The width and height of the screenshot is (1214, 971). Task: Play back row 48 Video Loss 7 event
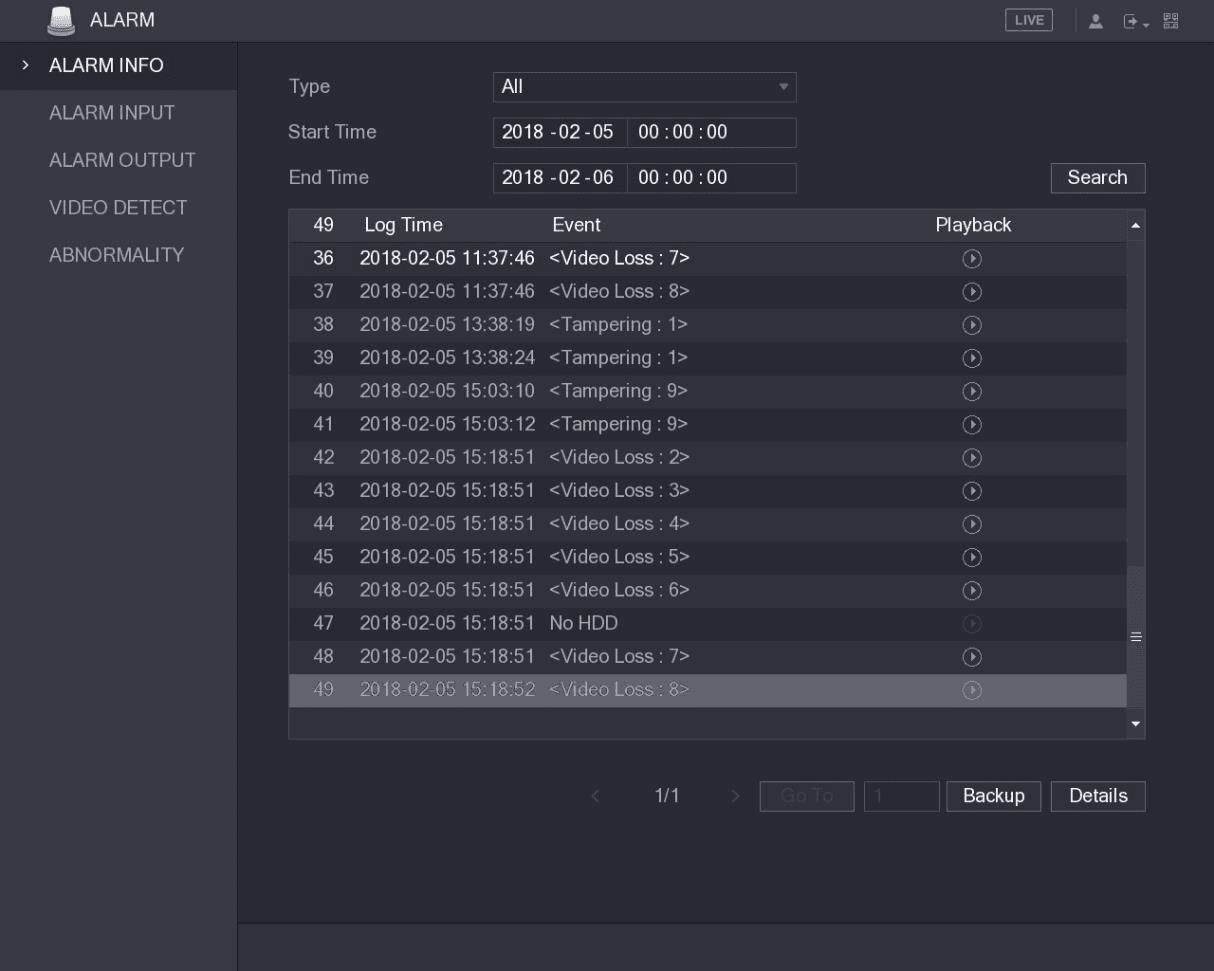[x=970, y=657]
